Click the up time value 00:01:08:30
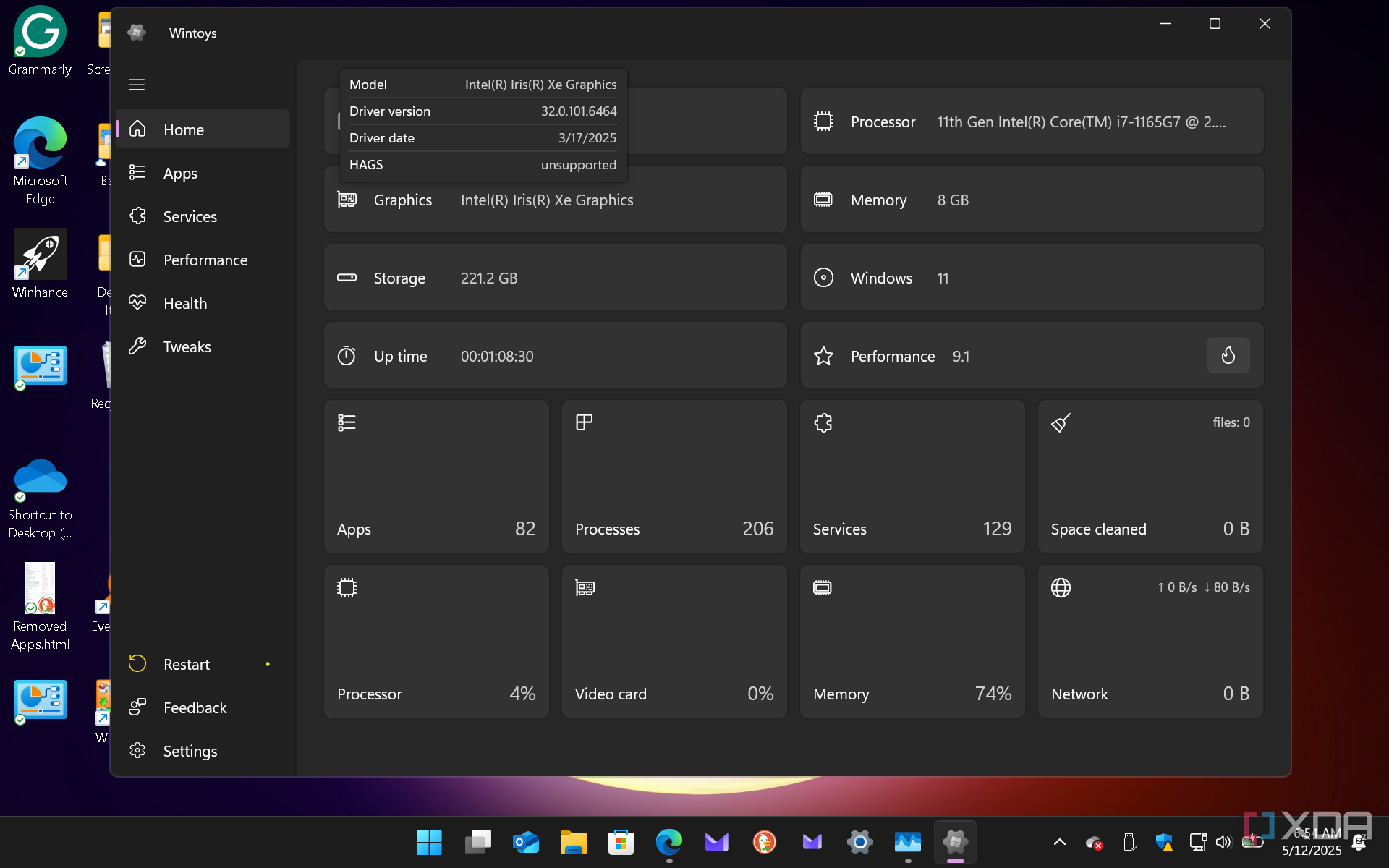 coord(497,357)
